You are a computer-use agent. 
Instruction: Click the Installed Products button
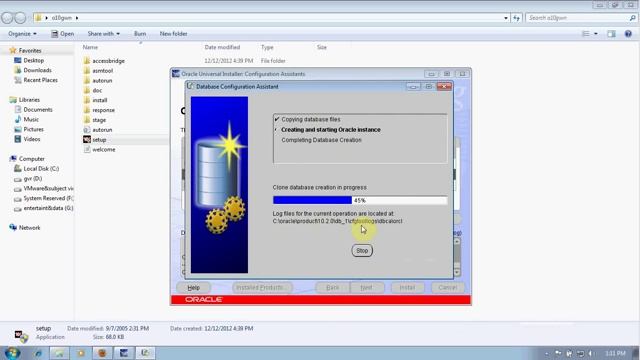click(262, 287)
